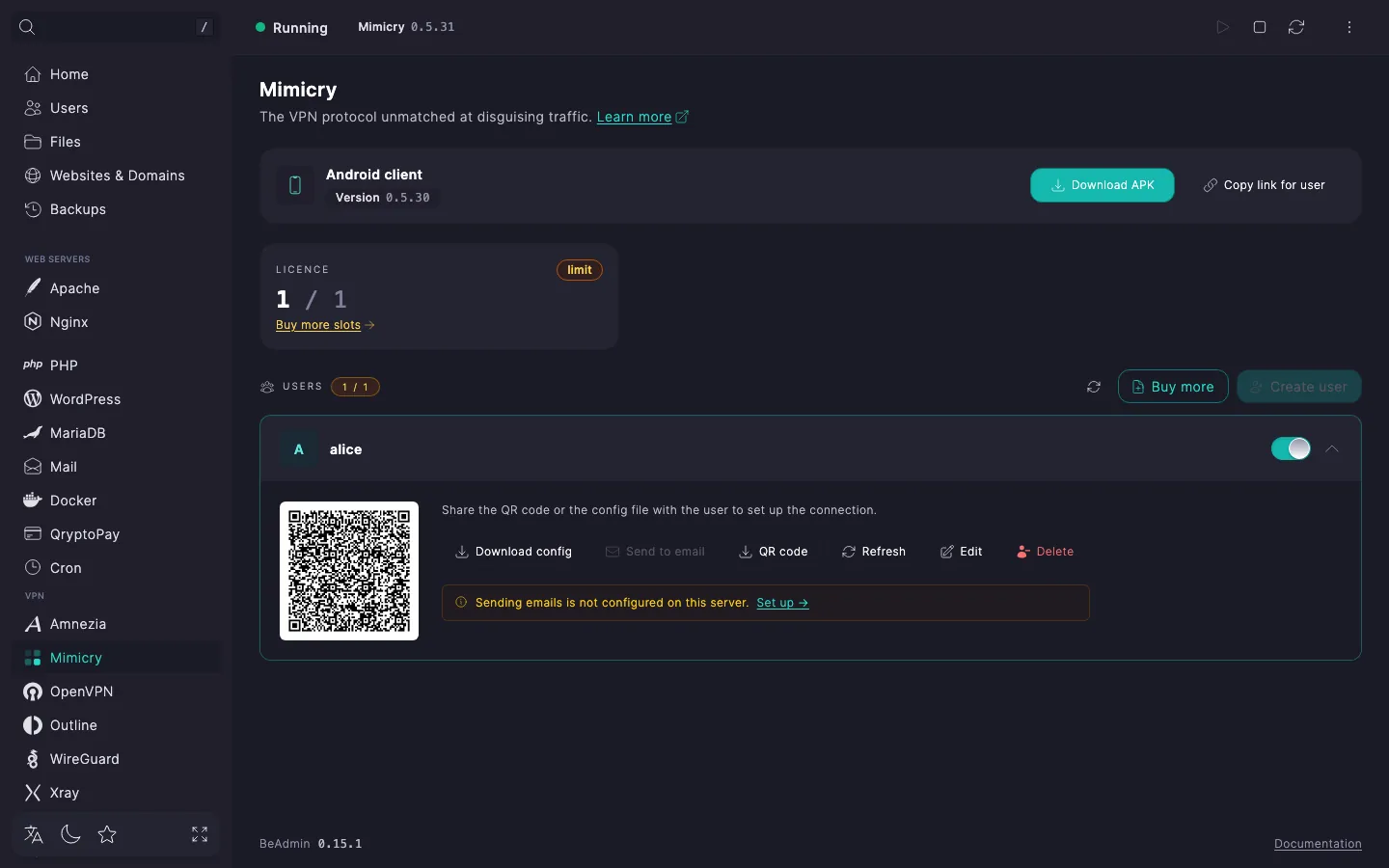Click the refresh users list icon
The height and width of the screenshot is (868, 1389).
point(1094,387)
